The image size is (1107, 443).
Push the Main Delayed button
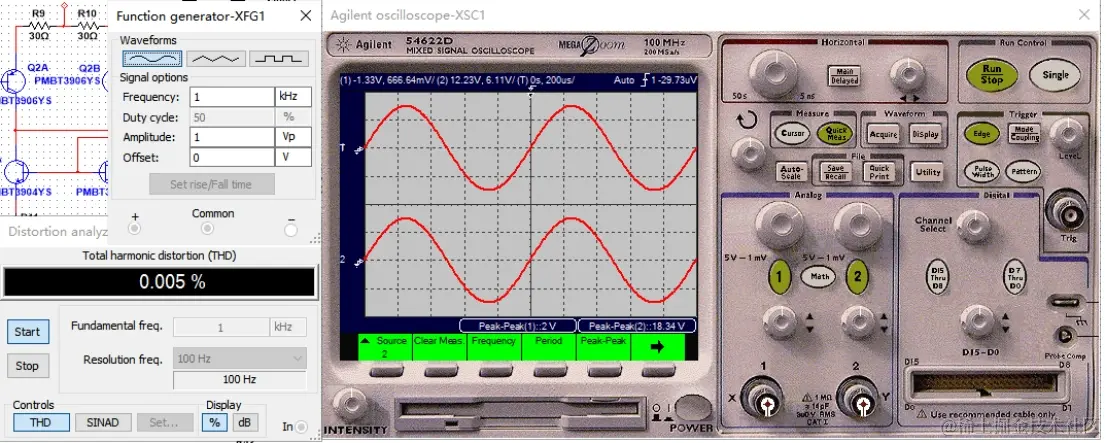tap(844, 76)
